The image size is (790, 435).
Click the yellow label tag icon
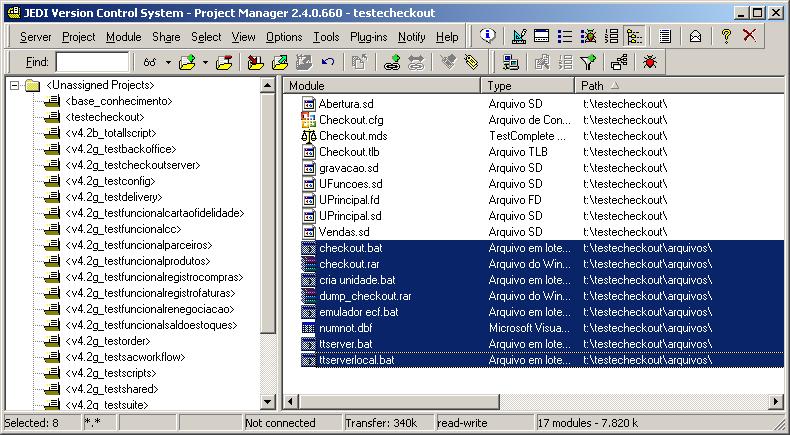[471, 63]
